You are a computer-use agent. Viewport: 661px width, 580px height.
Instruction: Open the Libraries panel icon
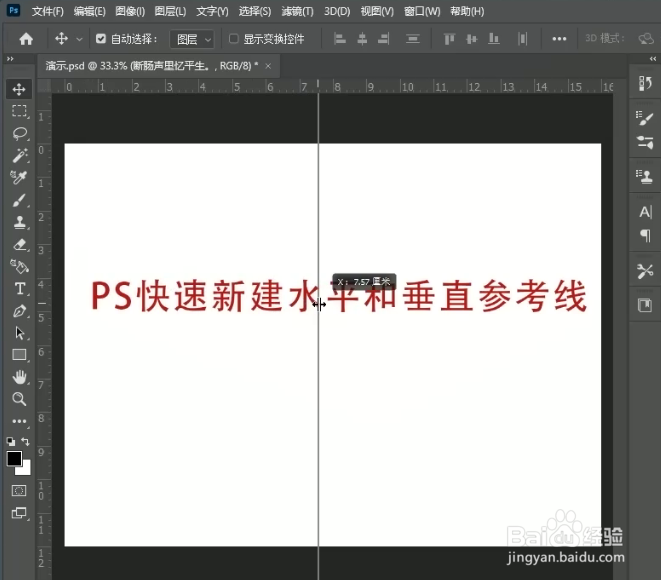(645, 305)
